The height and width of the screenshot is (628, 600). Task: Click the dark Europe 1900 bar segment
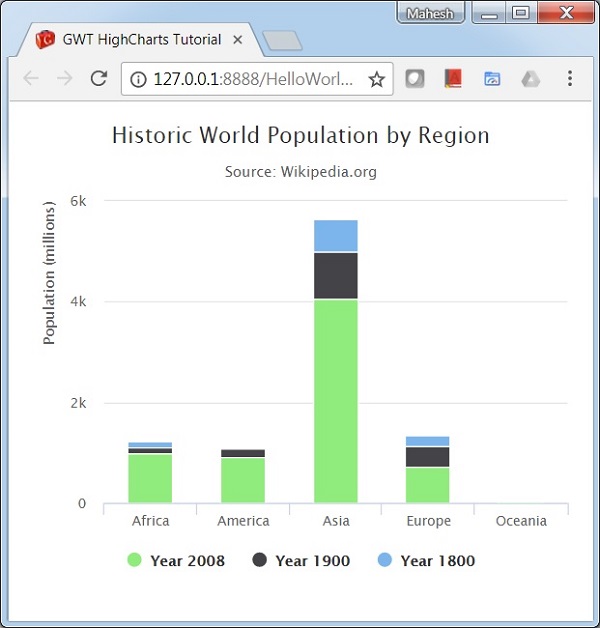click(429, 457)
